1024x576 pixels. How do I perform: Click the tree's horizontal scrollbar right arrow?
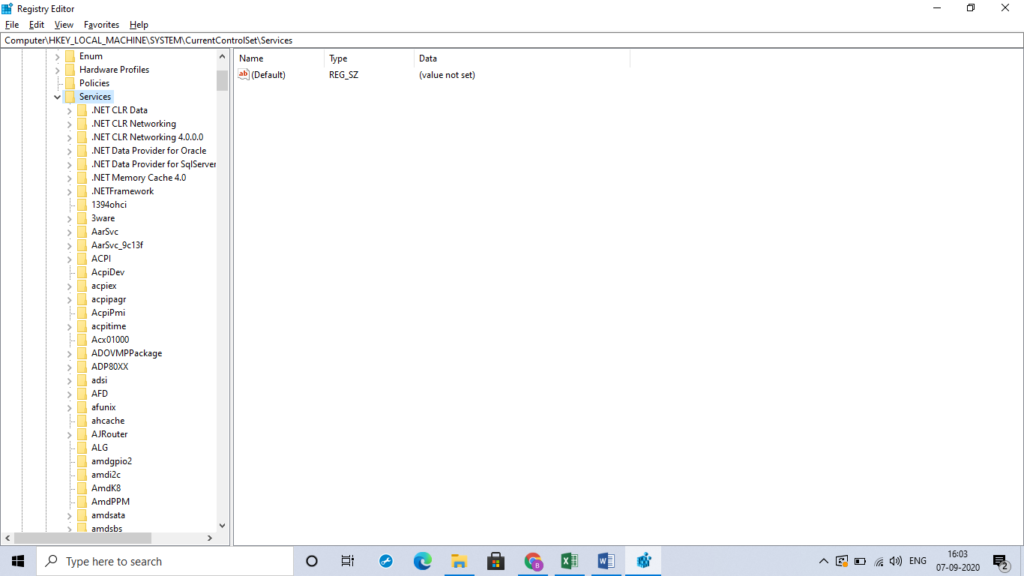coord(210,538)
